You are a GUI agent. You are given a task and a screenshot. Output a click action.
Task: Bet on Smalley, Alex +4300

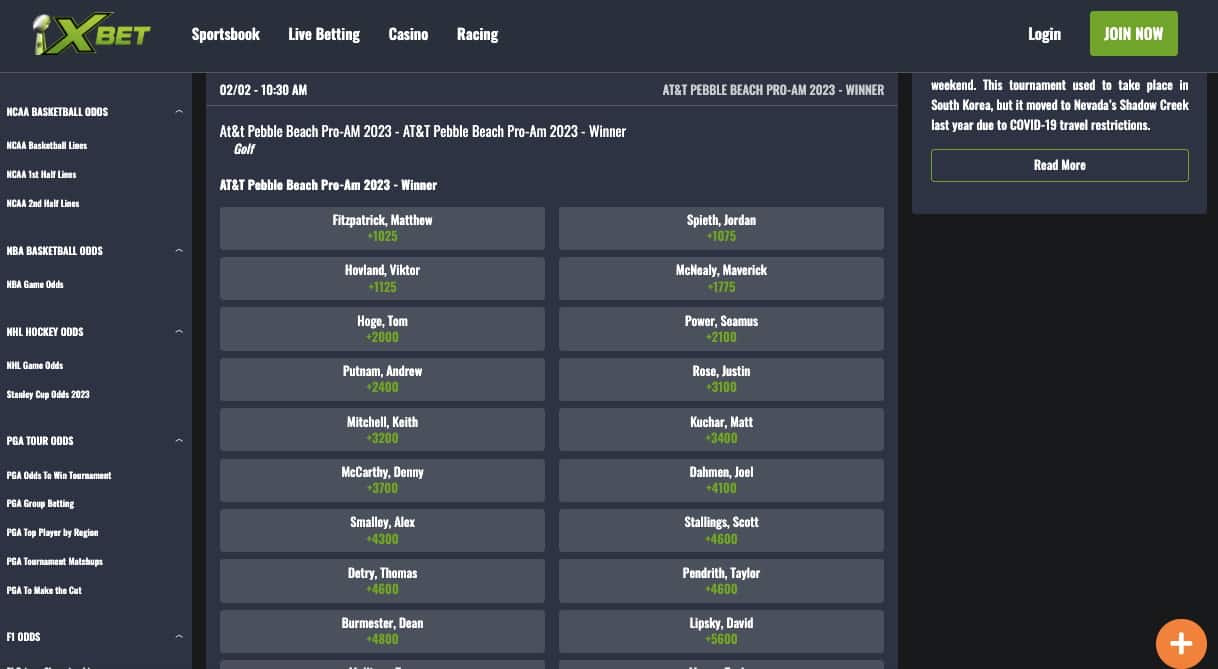382,530
